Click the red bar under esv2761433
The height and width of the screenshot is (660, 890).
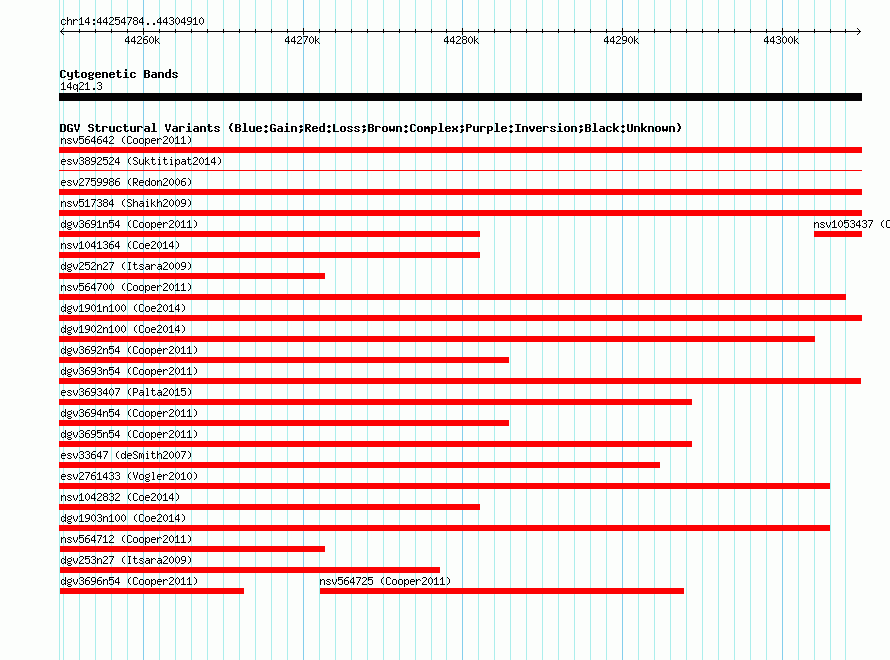tap(444, 486)
